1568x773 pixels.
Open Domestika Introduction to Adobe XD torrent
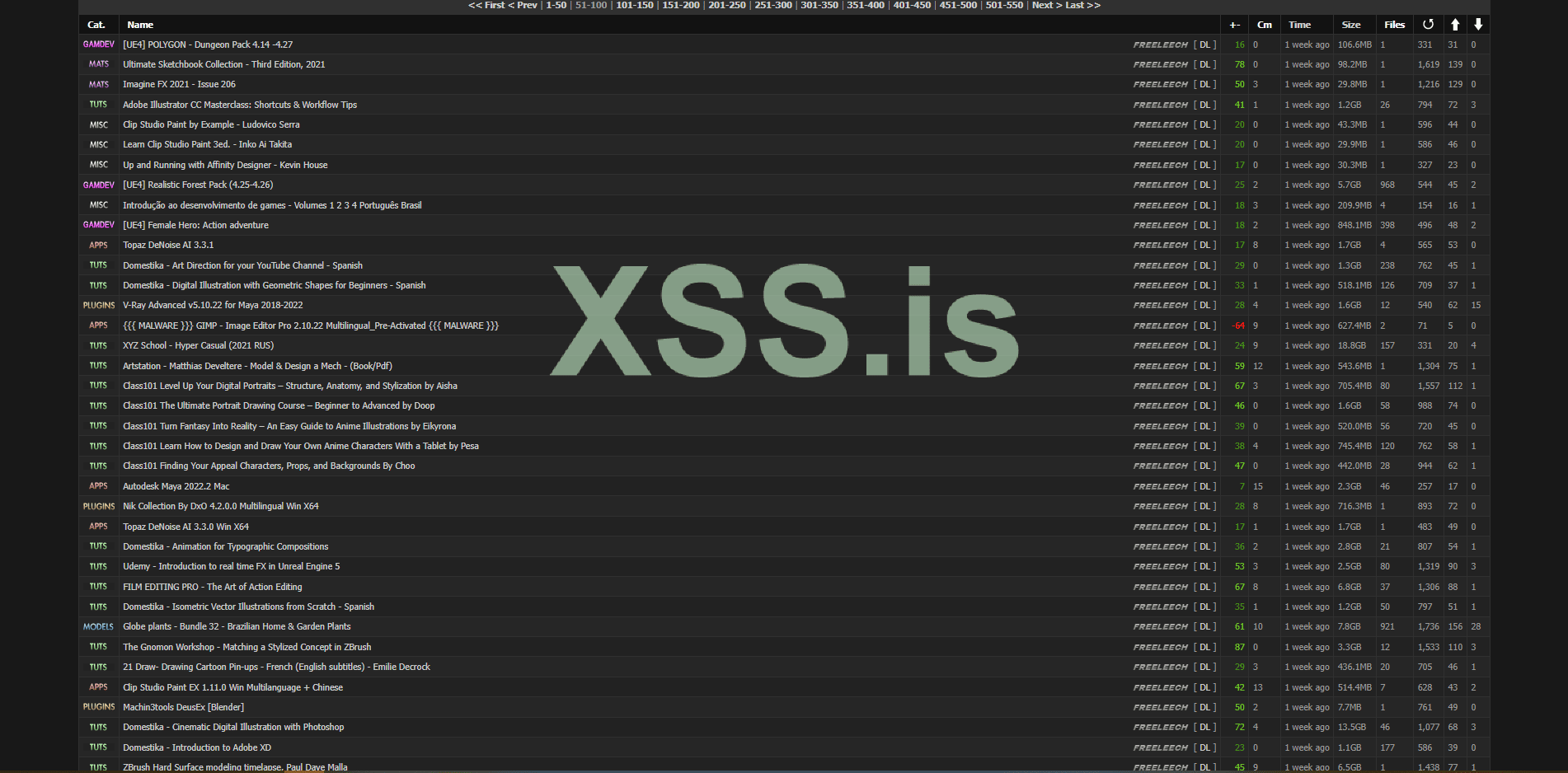click(x=197, y=747)
